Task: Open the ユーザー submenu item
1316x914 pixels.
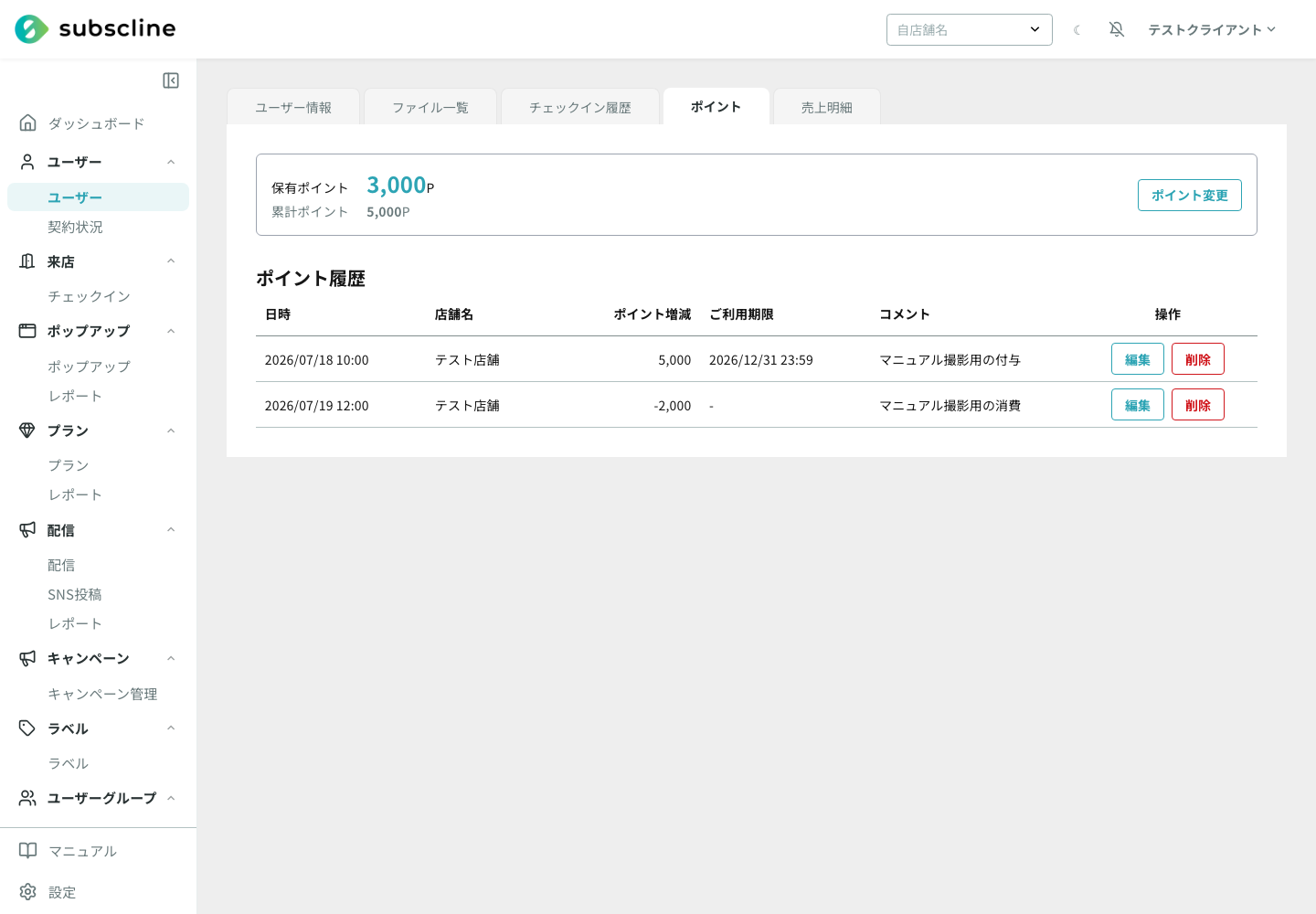Action: 98,197
